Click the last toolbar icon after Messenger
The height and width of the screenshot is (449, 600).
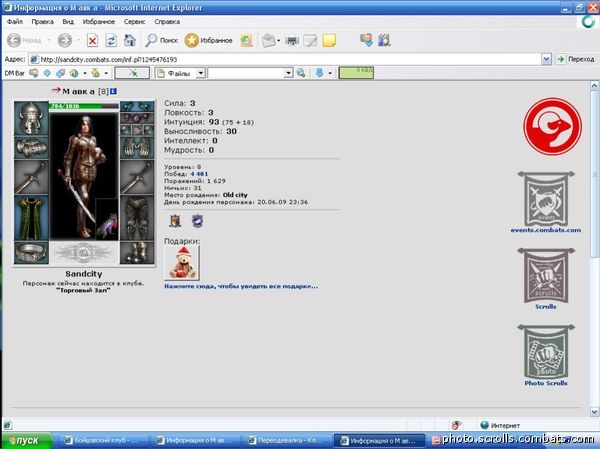click(384, 40)
